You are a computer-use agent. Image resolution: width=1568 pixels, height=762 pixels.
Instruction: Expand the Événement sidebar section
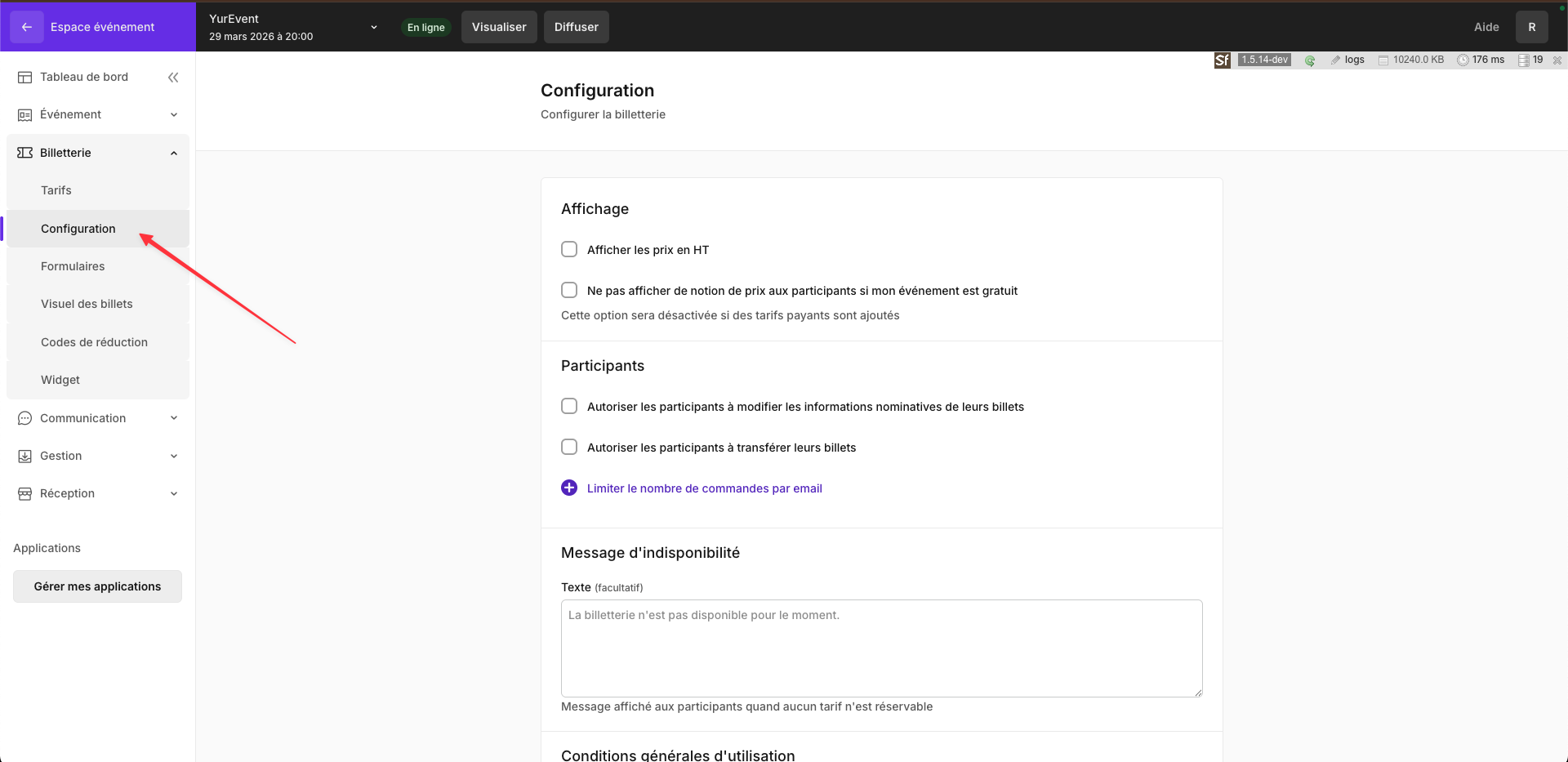pos(174,115)
